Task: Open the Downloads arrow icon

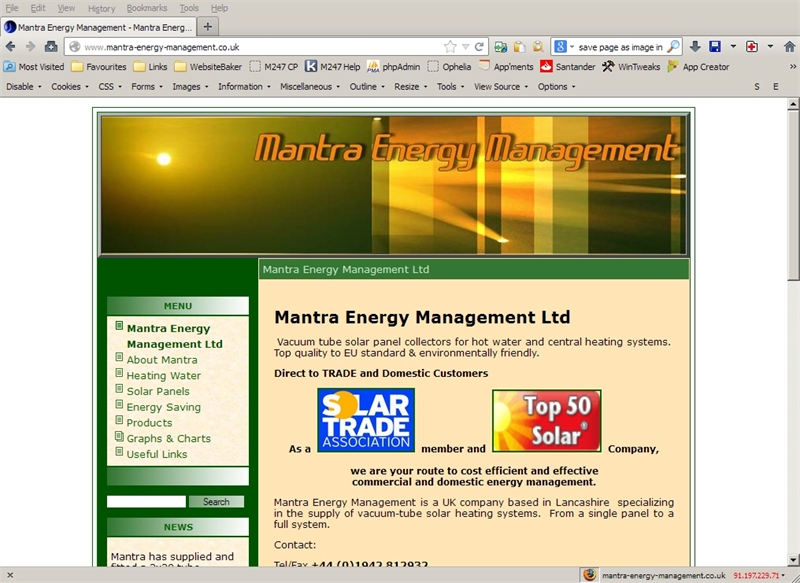Action: [695, 47]
